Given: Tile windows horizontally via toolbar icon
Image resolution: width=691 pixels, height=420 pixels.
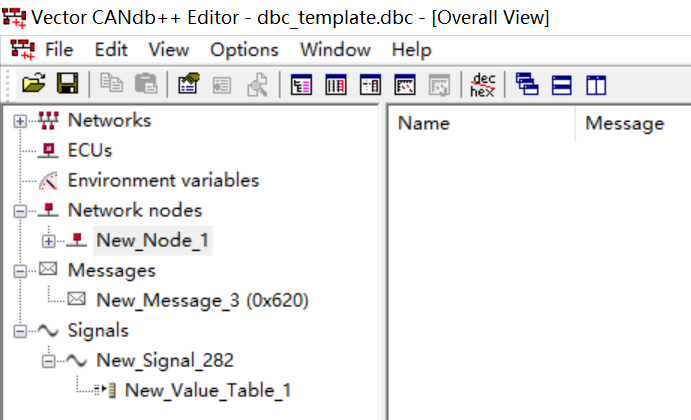Looking at the screenshot, I should click(561, 85).
